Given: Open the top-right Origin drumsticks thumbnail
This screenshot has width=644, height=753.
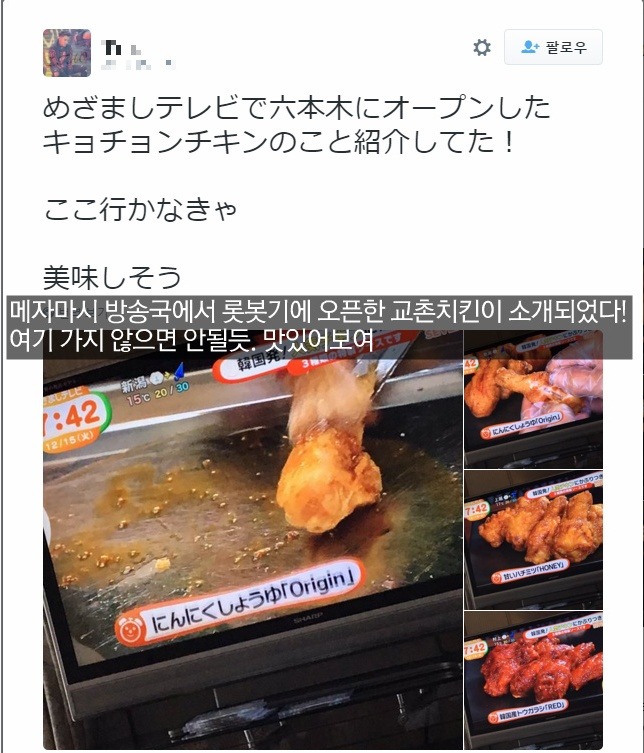Looking at the screenshot, I should (x=534, y=399).
